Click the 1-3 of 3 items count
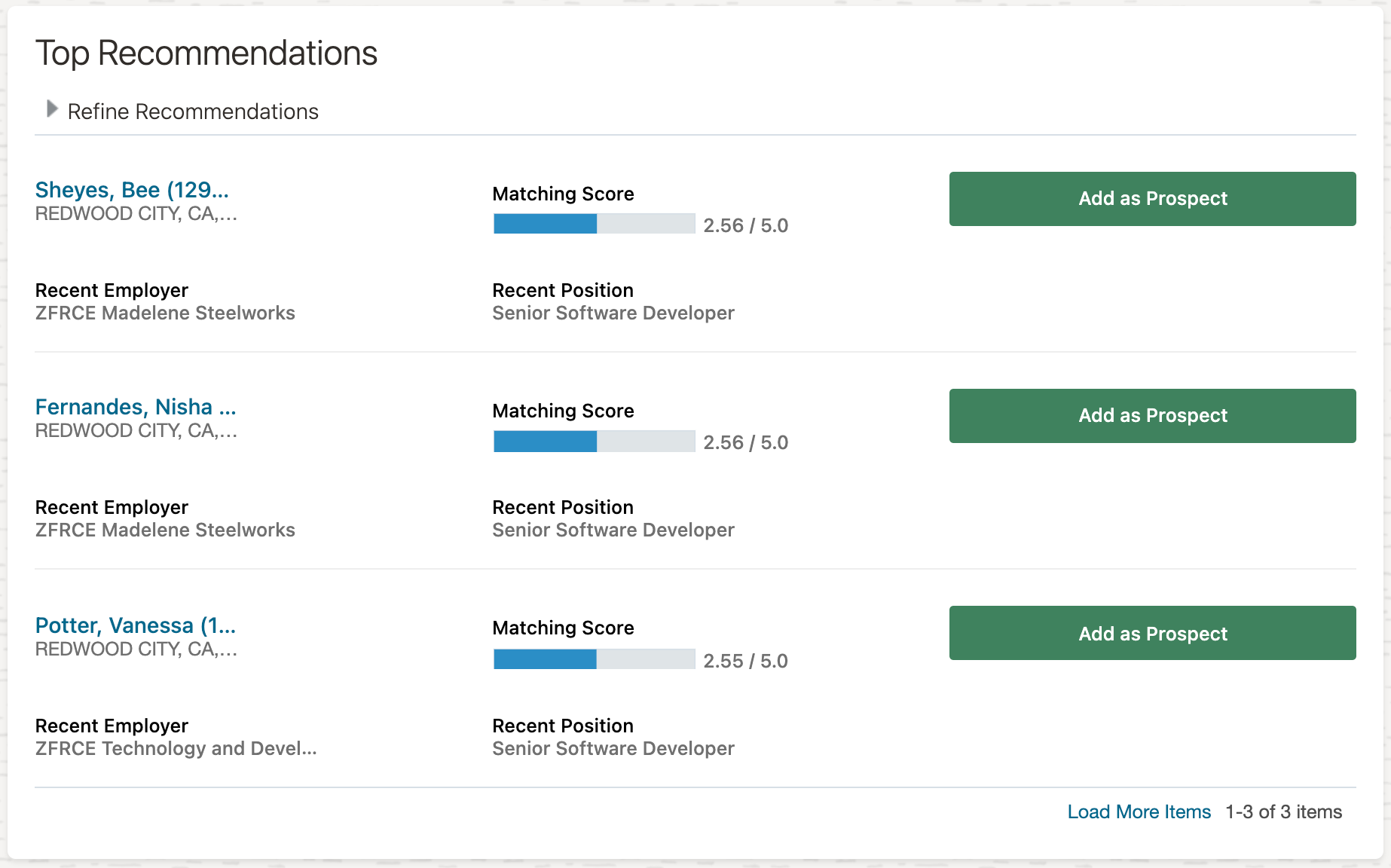The image size is (1391, 868). pyautogui.click(x=1283, y=811)
